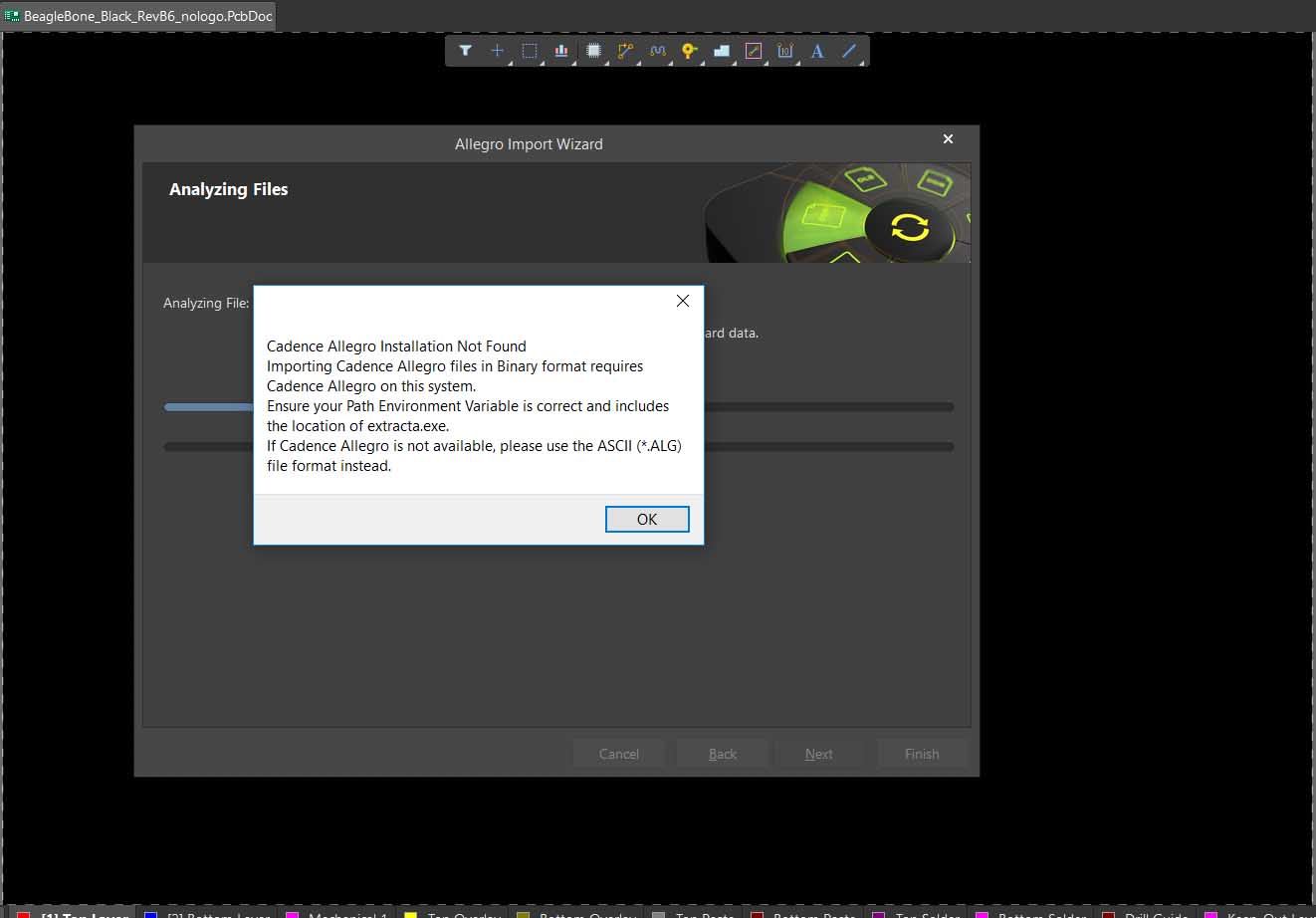The image size is (1316, 918).
Task: Select the polygon pour tool
Action: pyautogui.click(x=722, y=51)
